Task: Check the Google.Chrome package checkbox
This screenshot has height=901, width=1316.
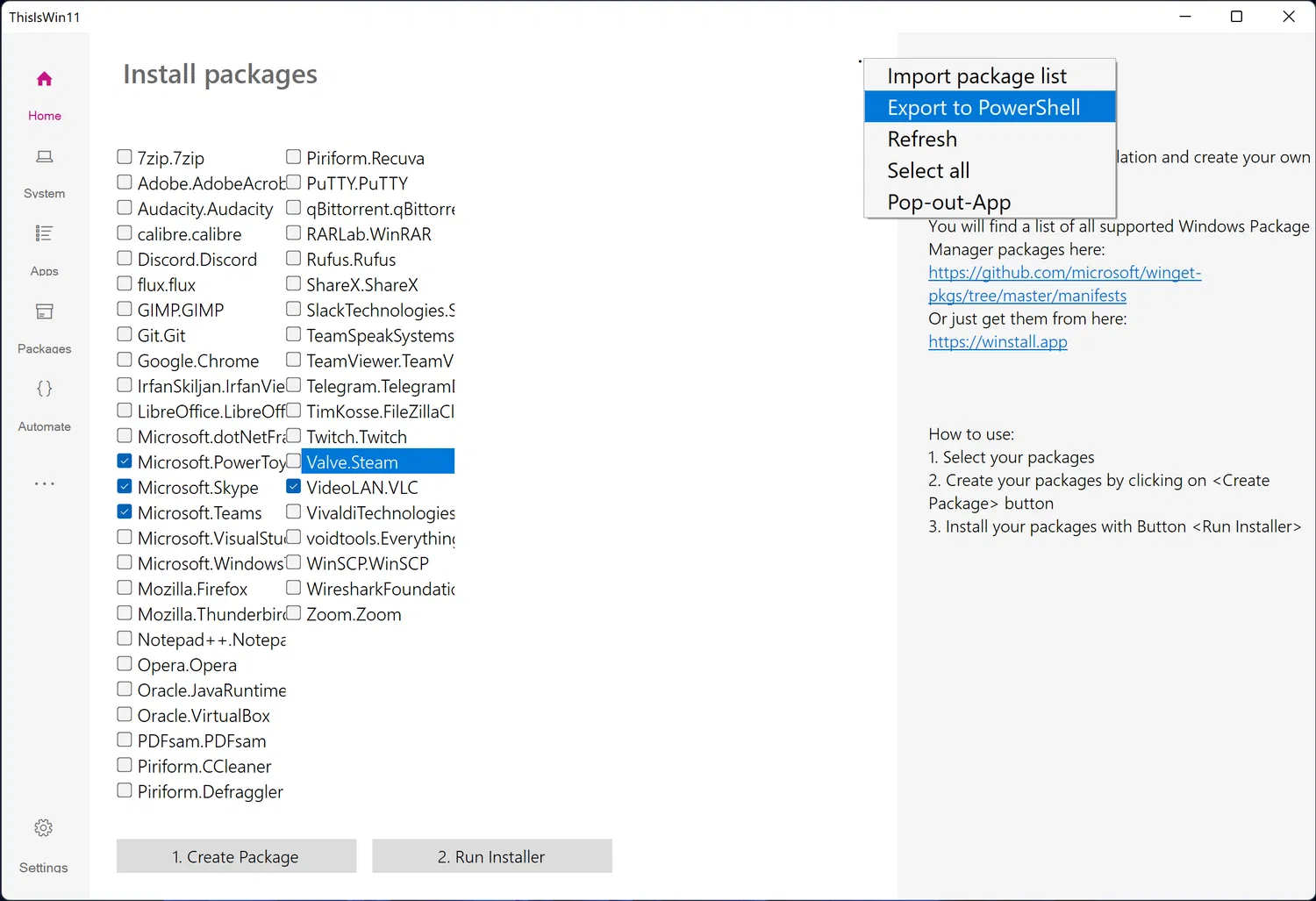Action: coord(125,361)
